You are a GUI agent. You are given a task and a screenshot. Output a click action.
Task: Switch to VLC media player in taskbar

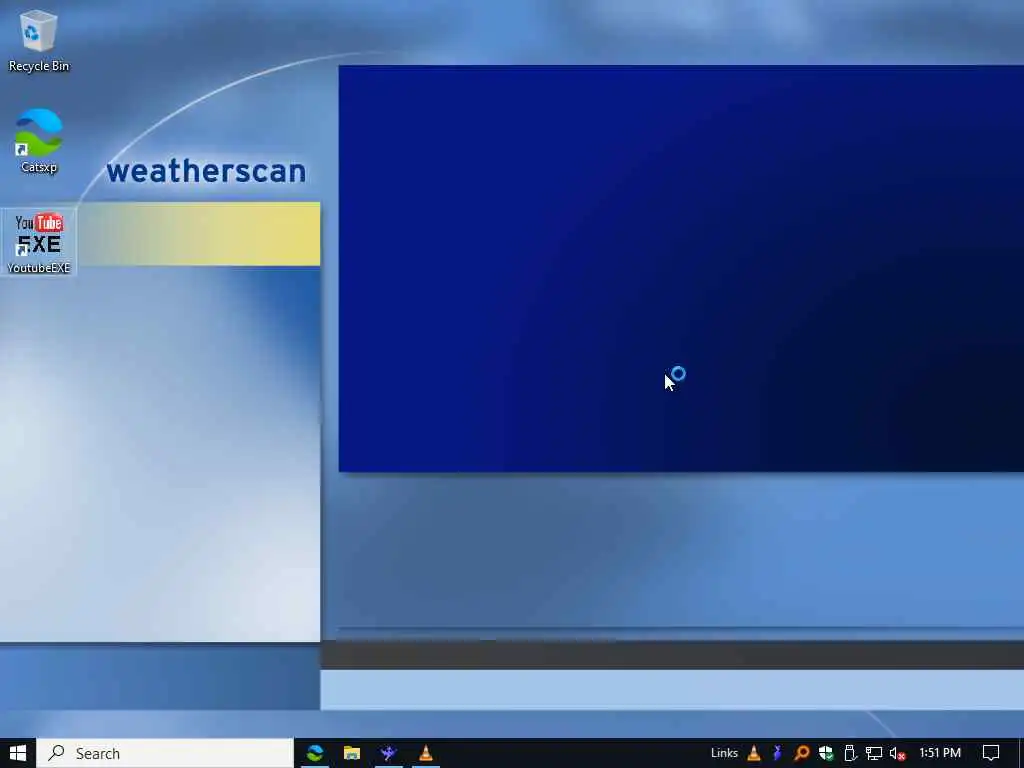426,753
